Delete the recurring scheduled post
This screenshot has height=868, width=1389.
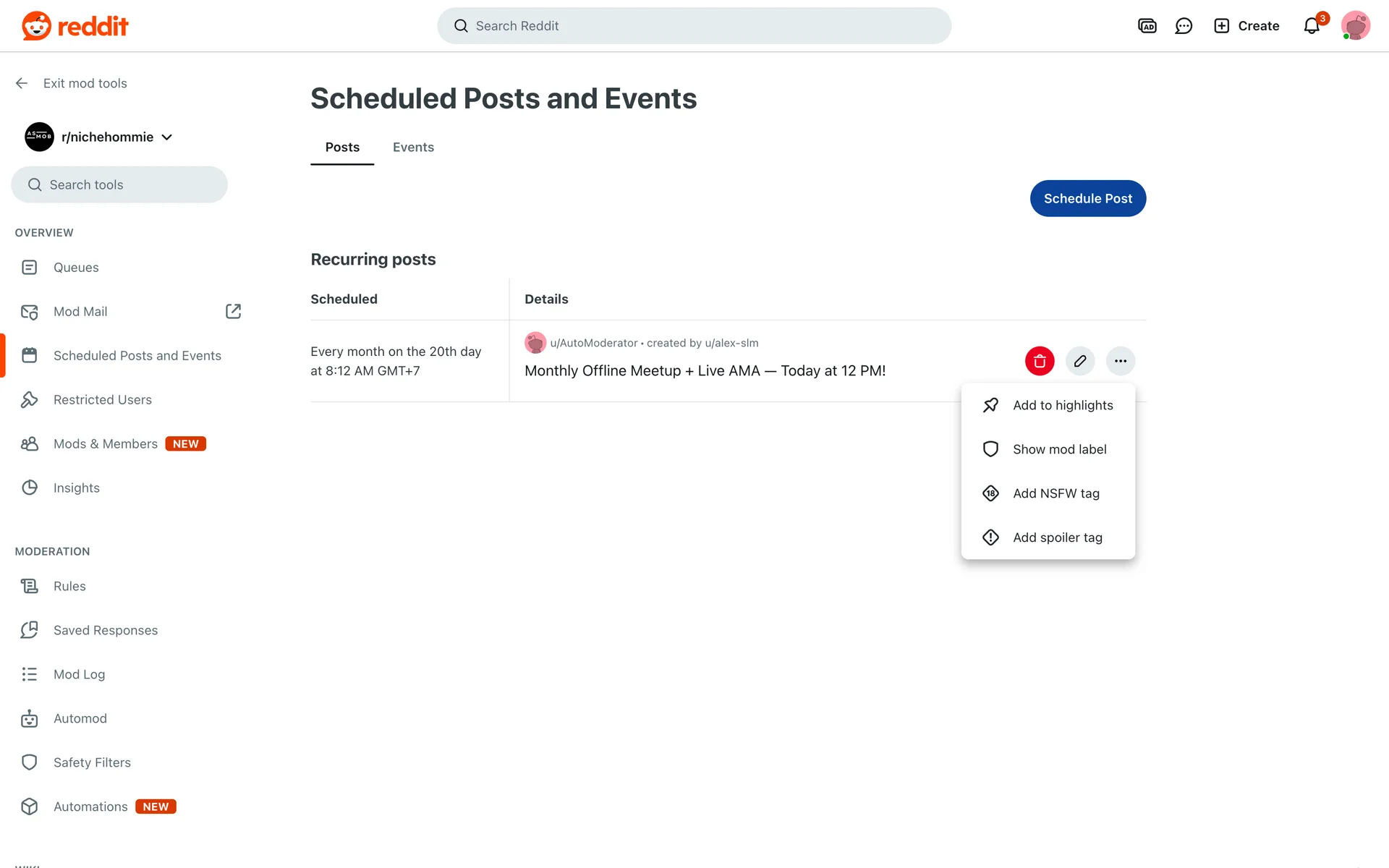(x=1040, y=361)
